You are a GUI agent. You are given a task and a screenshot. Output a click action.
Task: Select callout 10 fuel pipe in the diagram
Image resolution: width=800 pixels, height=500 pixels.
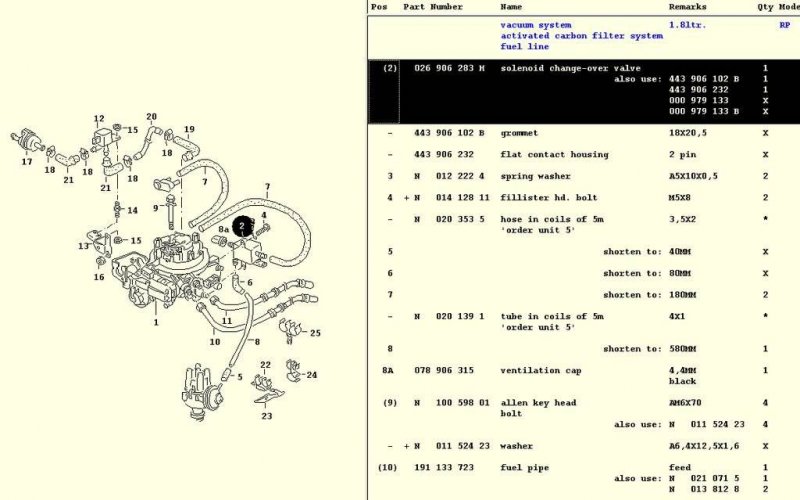214,342
